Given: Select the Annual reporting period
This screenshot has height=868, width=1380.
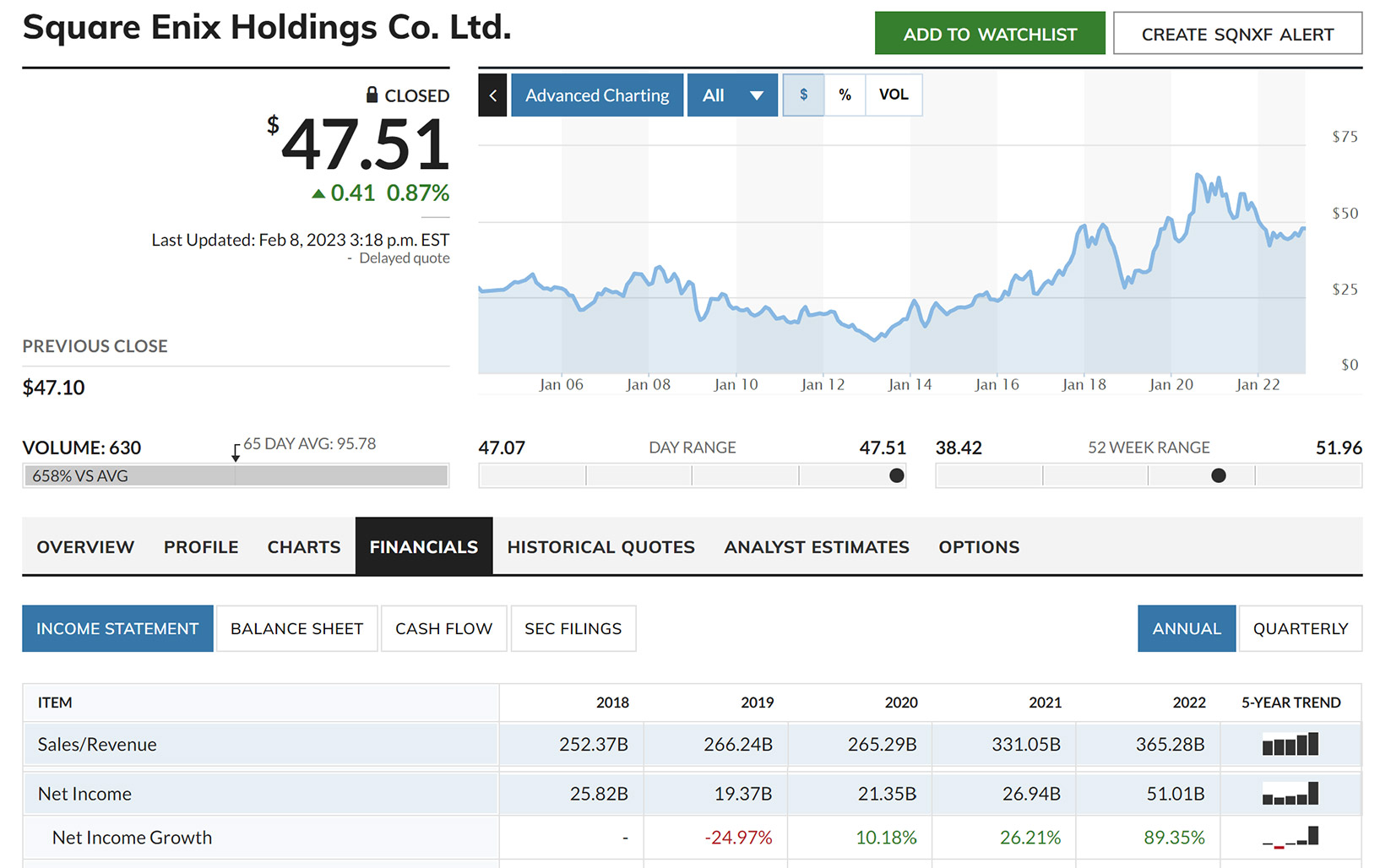Looking at the screenshot, I should 1187,628.
